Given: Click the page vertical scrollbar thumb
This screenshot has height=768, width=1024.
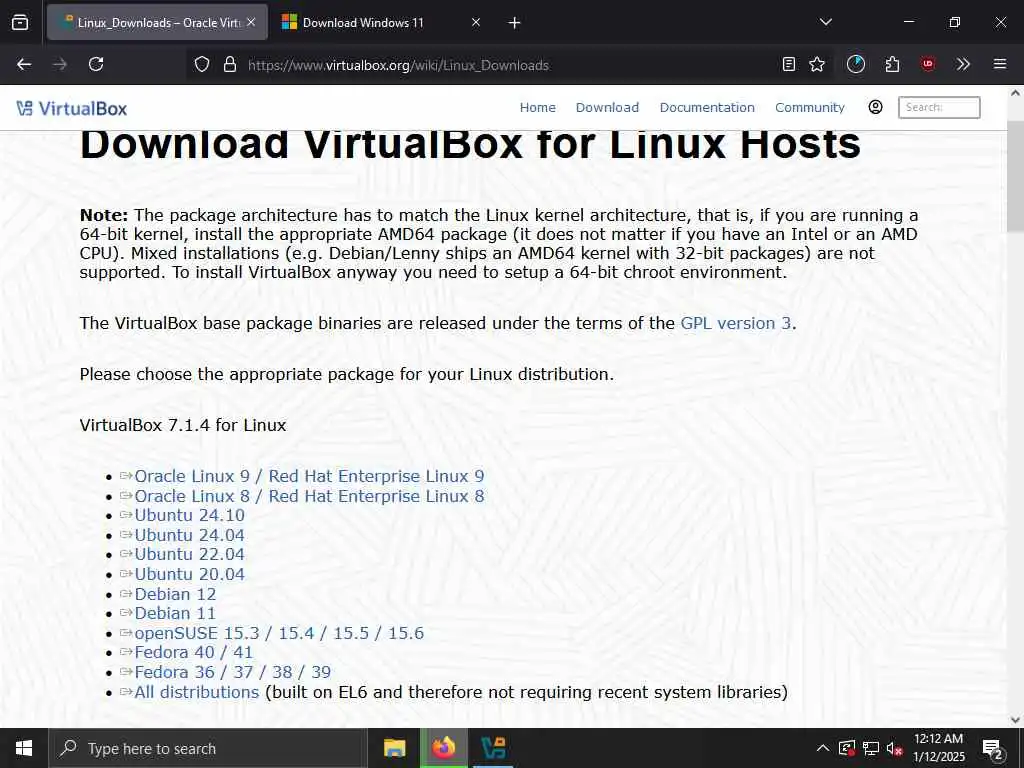Looking at the screenshot, I should (1015, 176).
